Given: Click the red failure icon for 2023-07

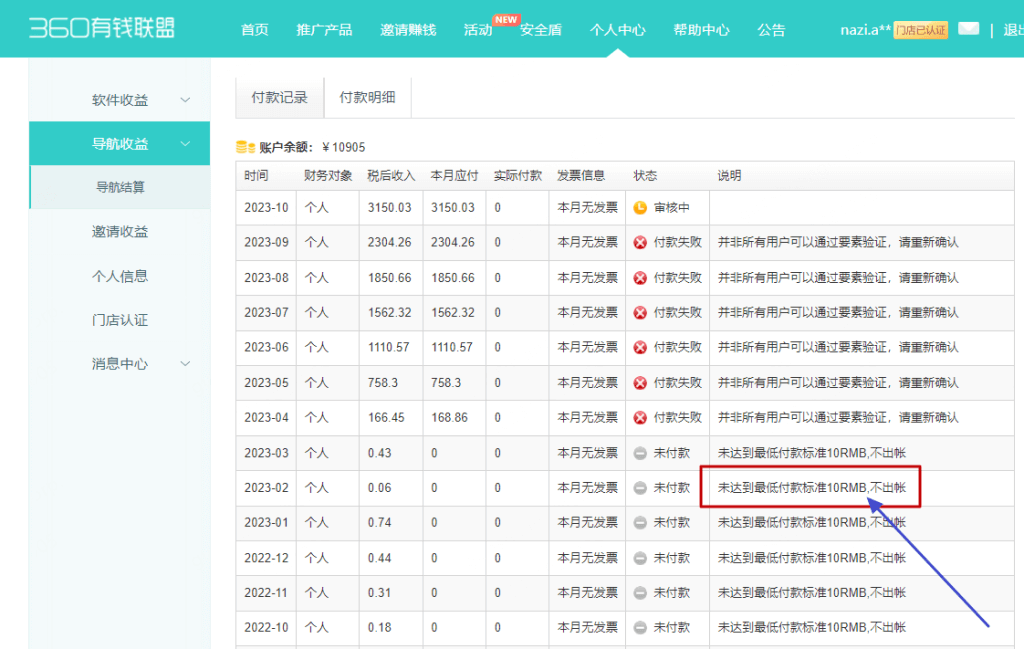Looking at the screenshot, I should [640, 313].
